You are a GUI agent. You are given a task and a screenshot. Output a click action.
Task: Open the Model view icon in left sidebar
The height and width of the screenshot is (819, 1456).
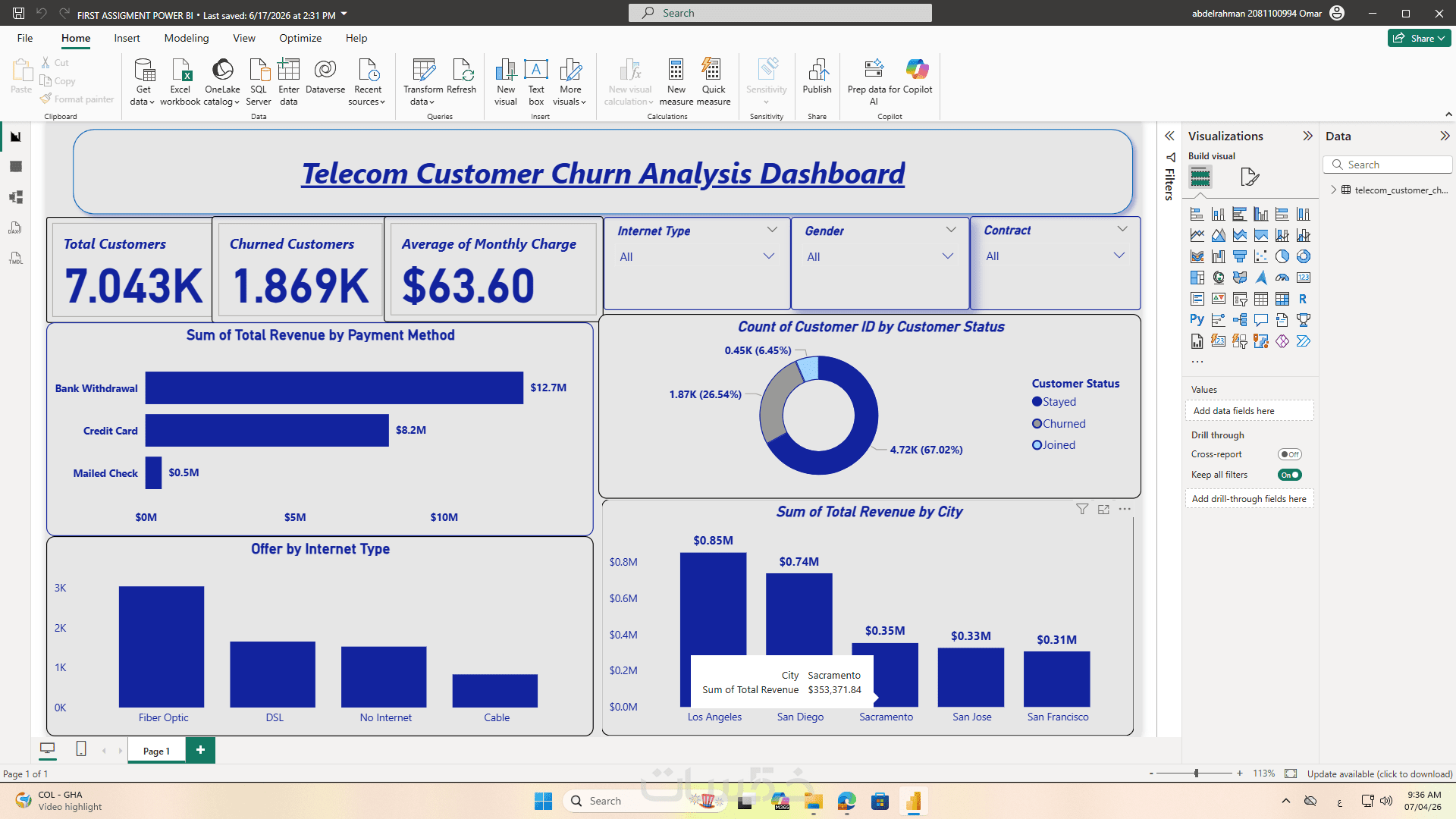click(x=15, y=197)
